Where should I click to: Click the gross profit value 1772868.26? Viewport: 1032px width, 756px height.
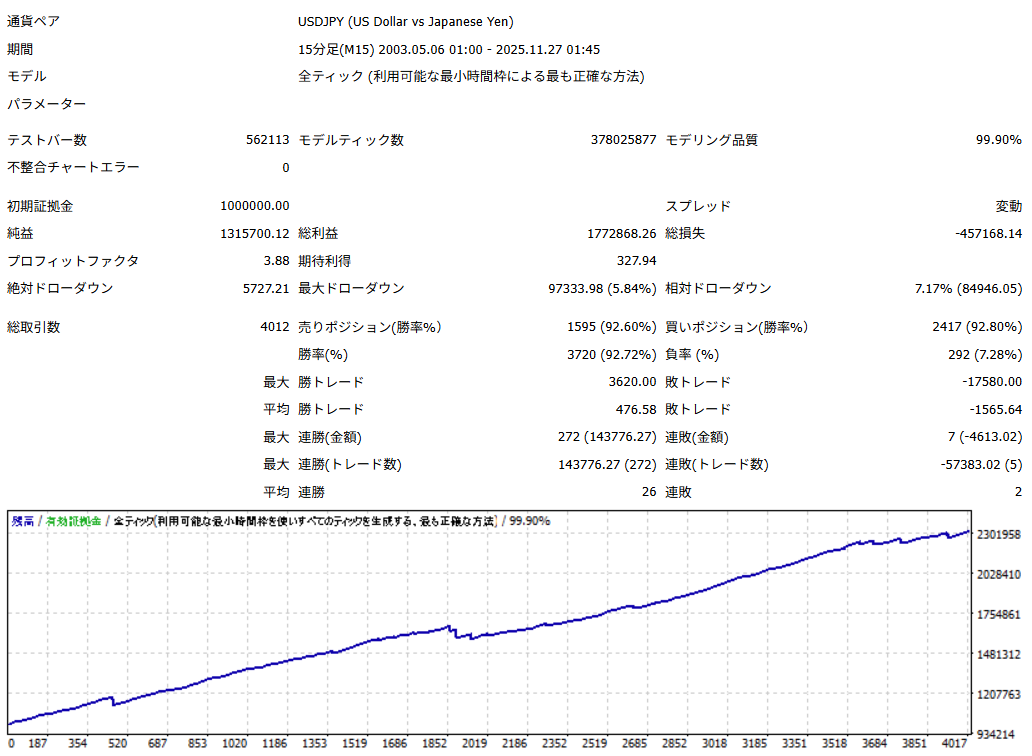point(621,233)
